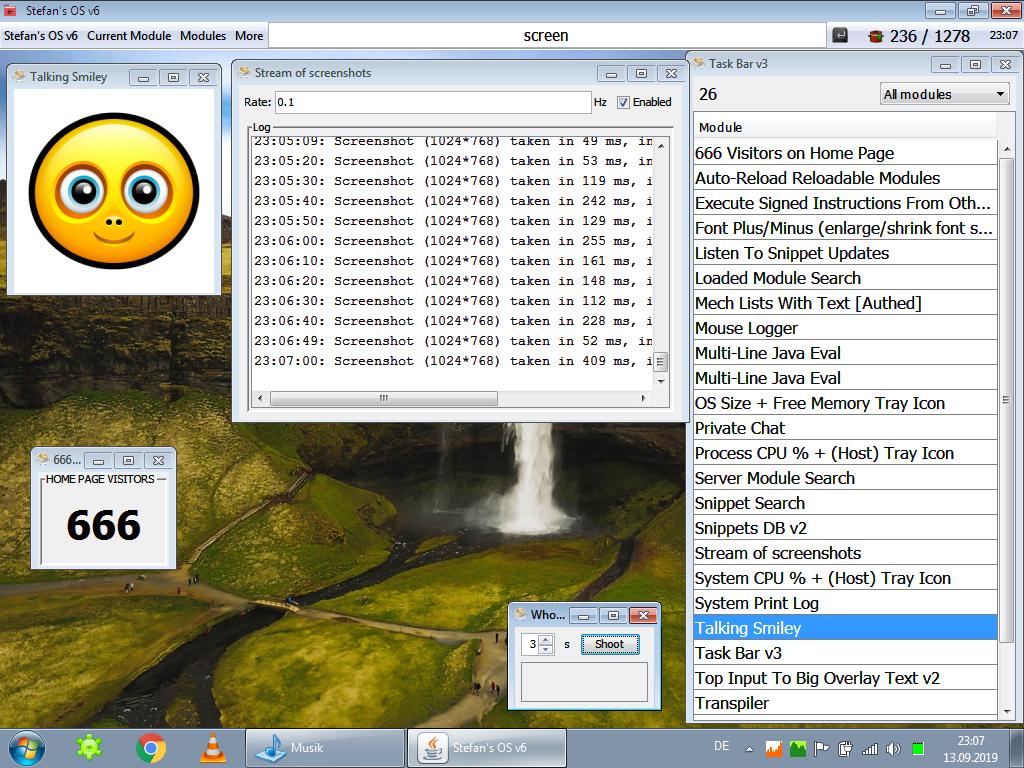1024x768 pixels.
Task: Open VLC media player from the taskbar
Action: pos(212,747)
